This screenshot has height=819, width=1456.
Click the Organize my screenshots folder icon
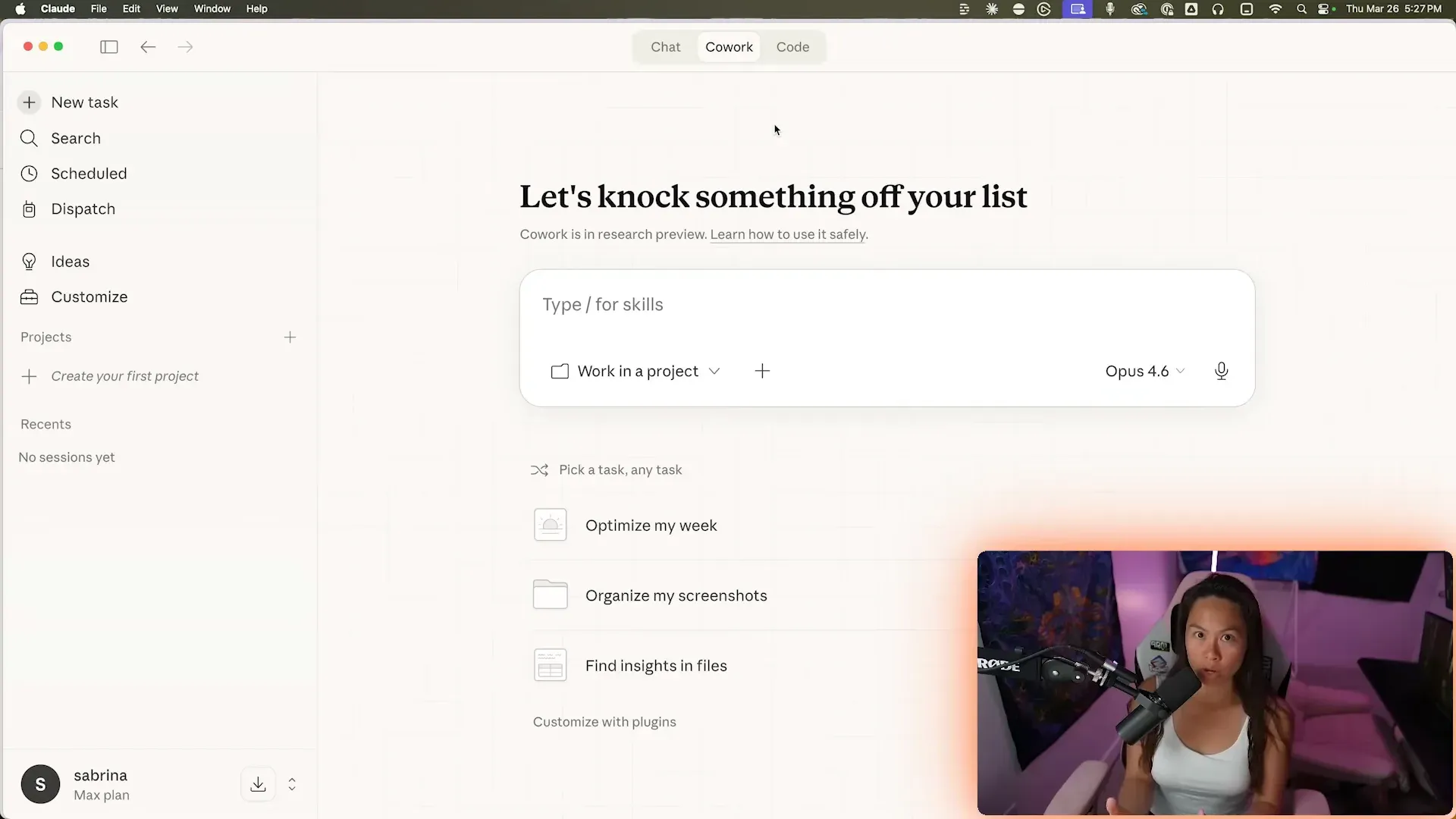[551, 595]
